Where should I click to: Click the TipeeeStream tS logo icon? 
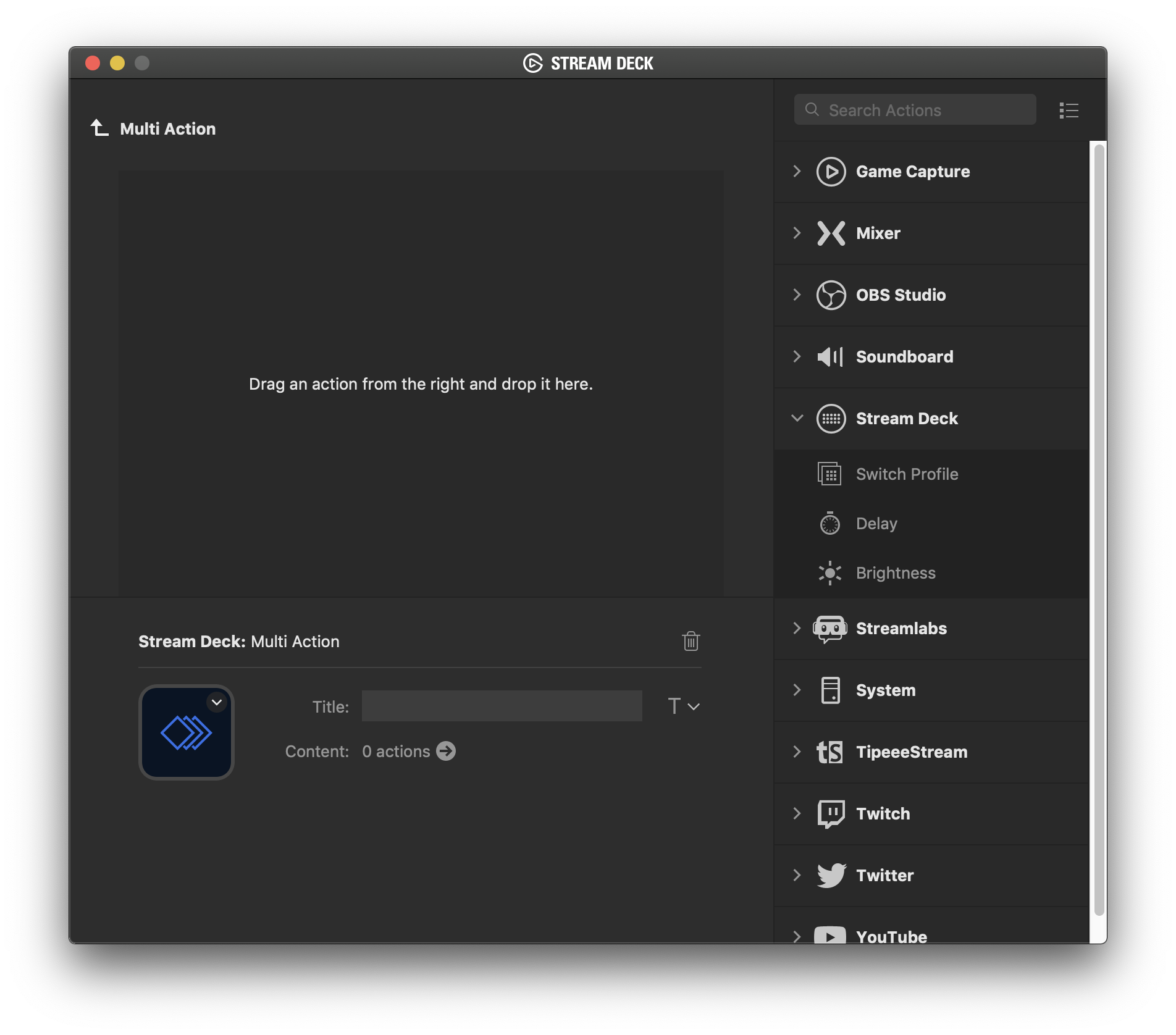pyautogui.click(x=829, y=752)
